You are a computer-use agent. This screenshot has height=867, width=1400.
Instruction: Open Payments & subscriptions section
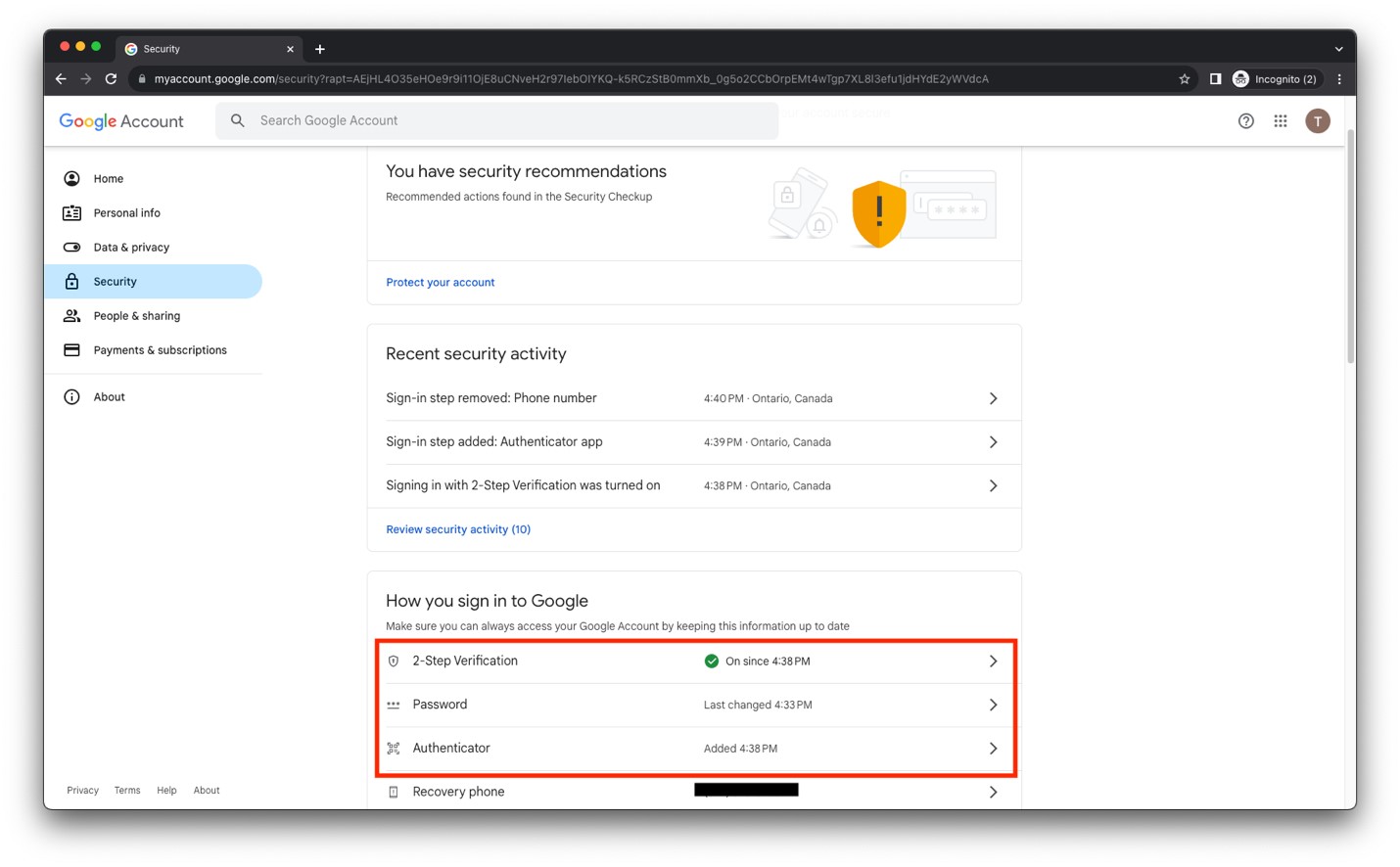click(x=154, y=350)
